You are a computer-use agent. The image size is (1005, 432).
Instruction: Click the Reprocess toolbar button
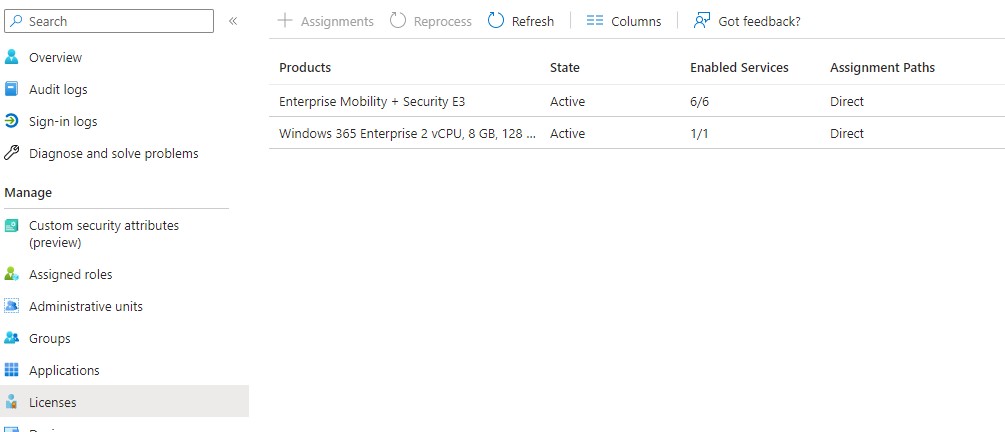[x=430, y=21]
